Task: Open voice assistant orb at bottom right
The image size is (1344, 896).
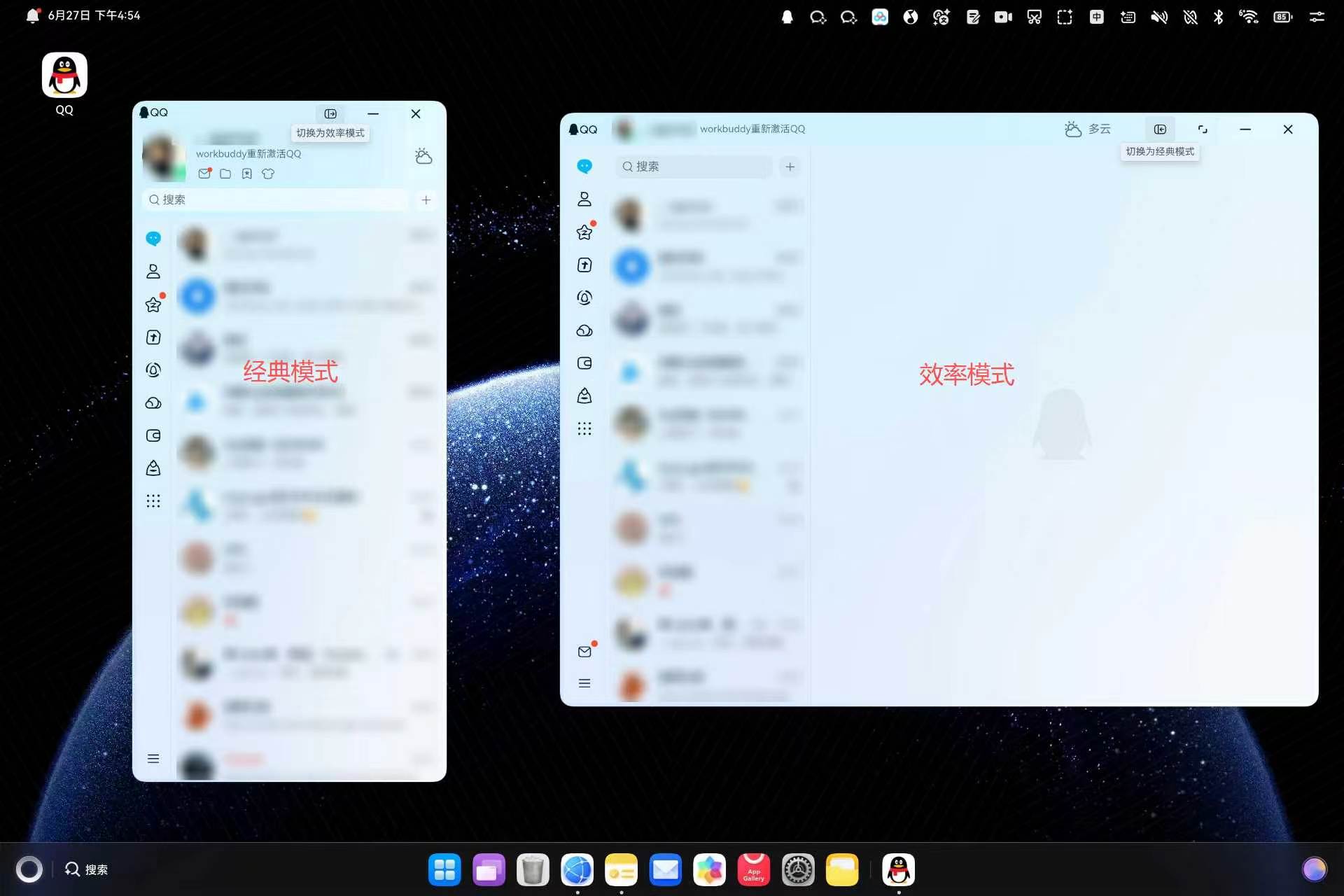Action: pos(1314,869)
